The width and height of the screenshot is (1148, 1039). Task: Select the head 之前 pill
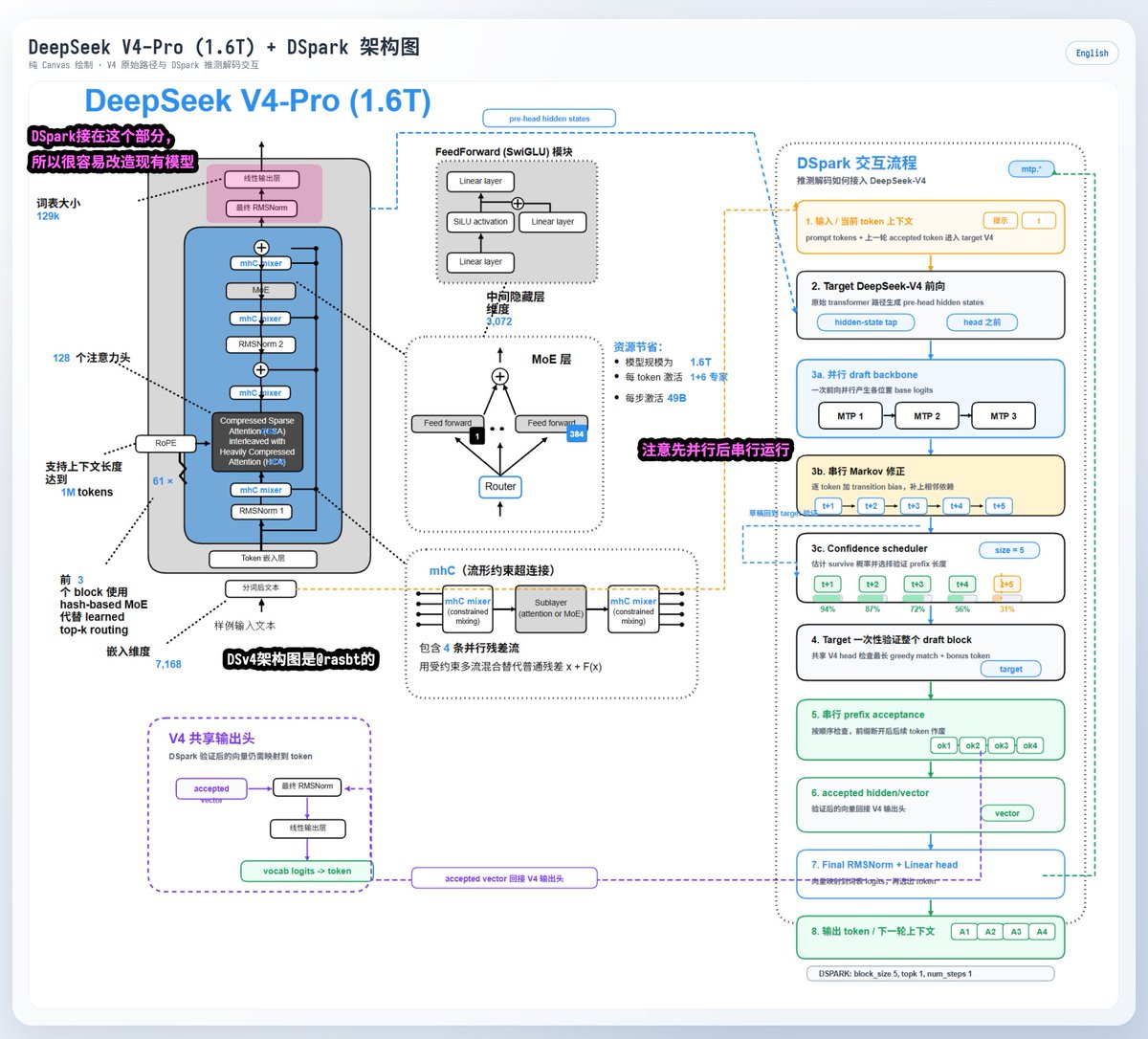[982, 322]
